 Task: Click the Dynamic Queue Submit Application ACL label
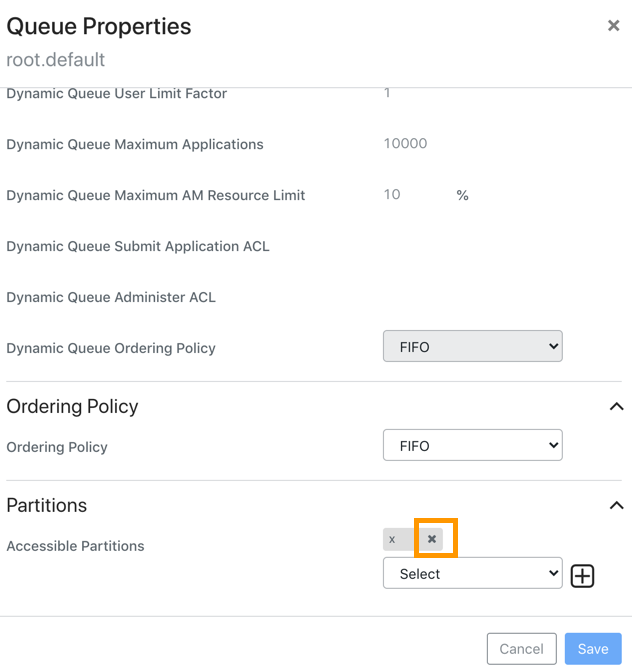coord(138,246)
